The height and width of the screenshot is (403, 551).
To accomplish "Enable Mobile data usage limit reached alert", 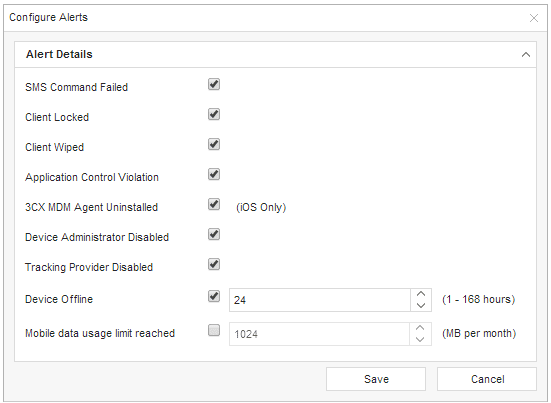I will point(214,330).
